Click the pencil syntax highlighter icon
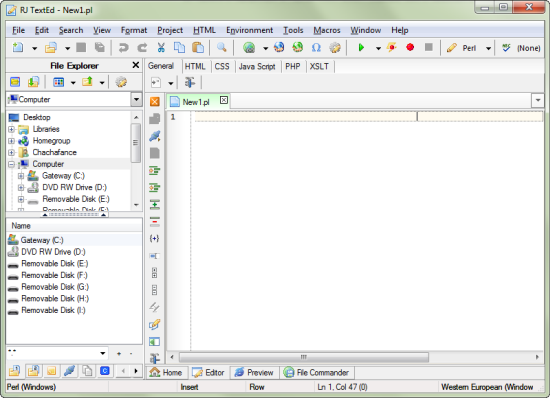550x398 pixels. [452, 47]
